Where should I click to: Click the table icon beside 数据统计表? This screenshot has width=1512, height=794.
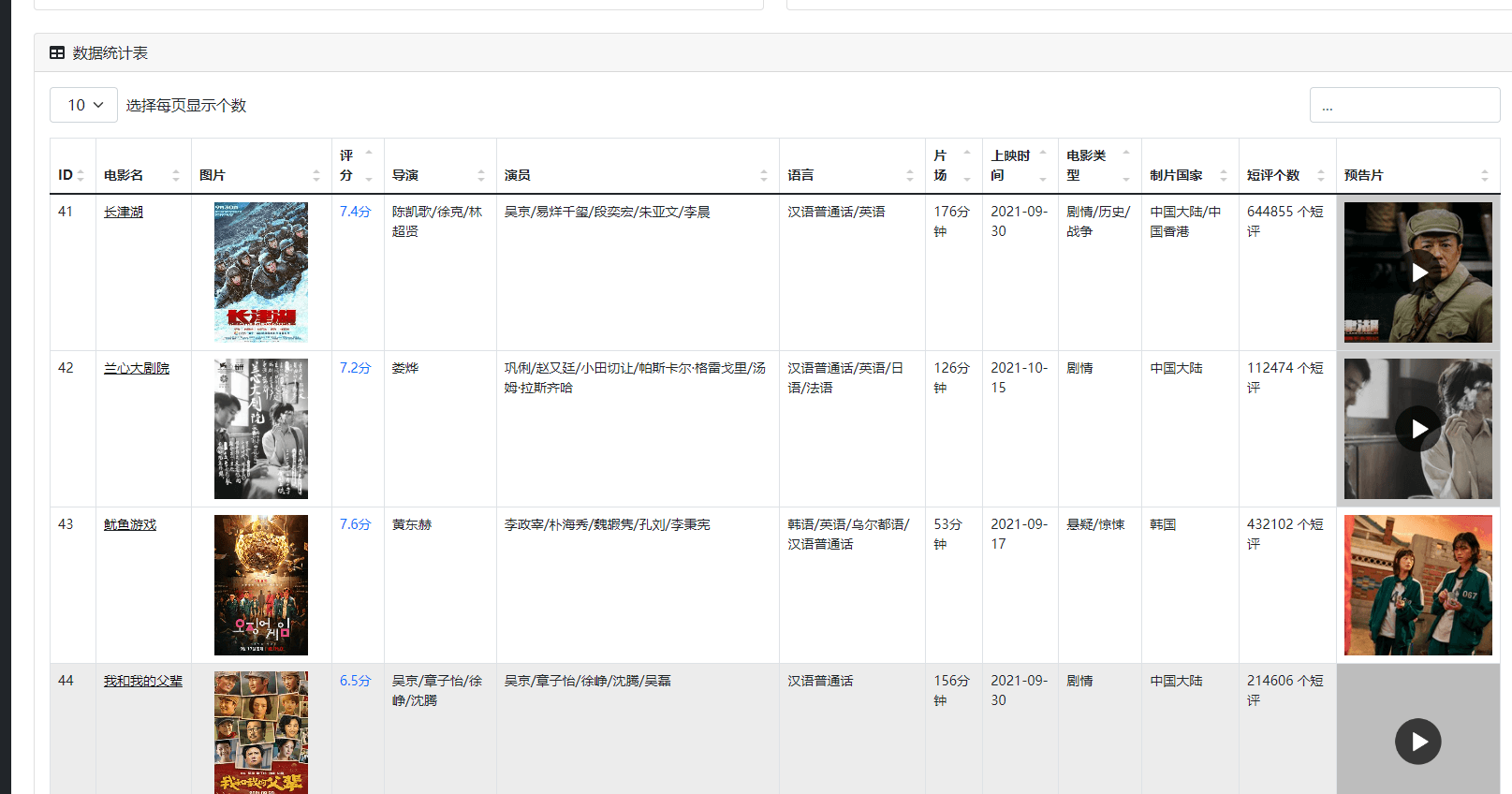click(x=57, y=53)
